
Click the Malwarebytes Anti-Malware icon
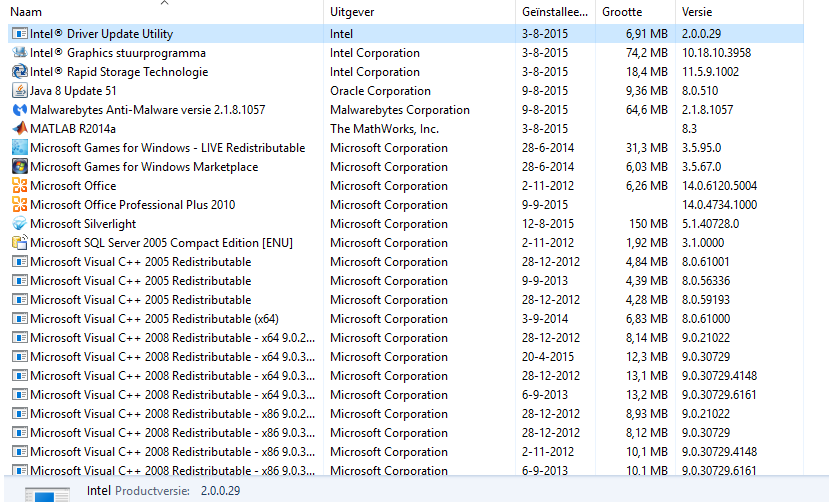20,110
